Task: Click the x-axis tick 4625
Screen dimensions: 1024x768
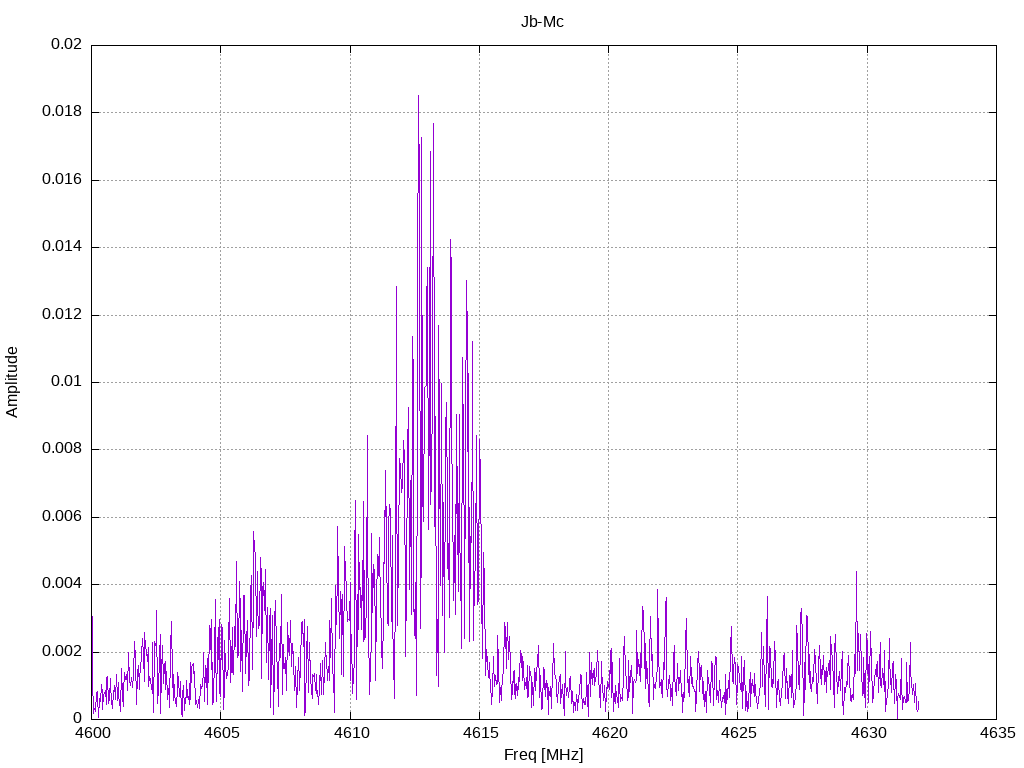Action: coord(739,733)
